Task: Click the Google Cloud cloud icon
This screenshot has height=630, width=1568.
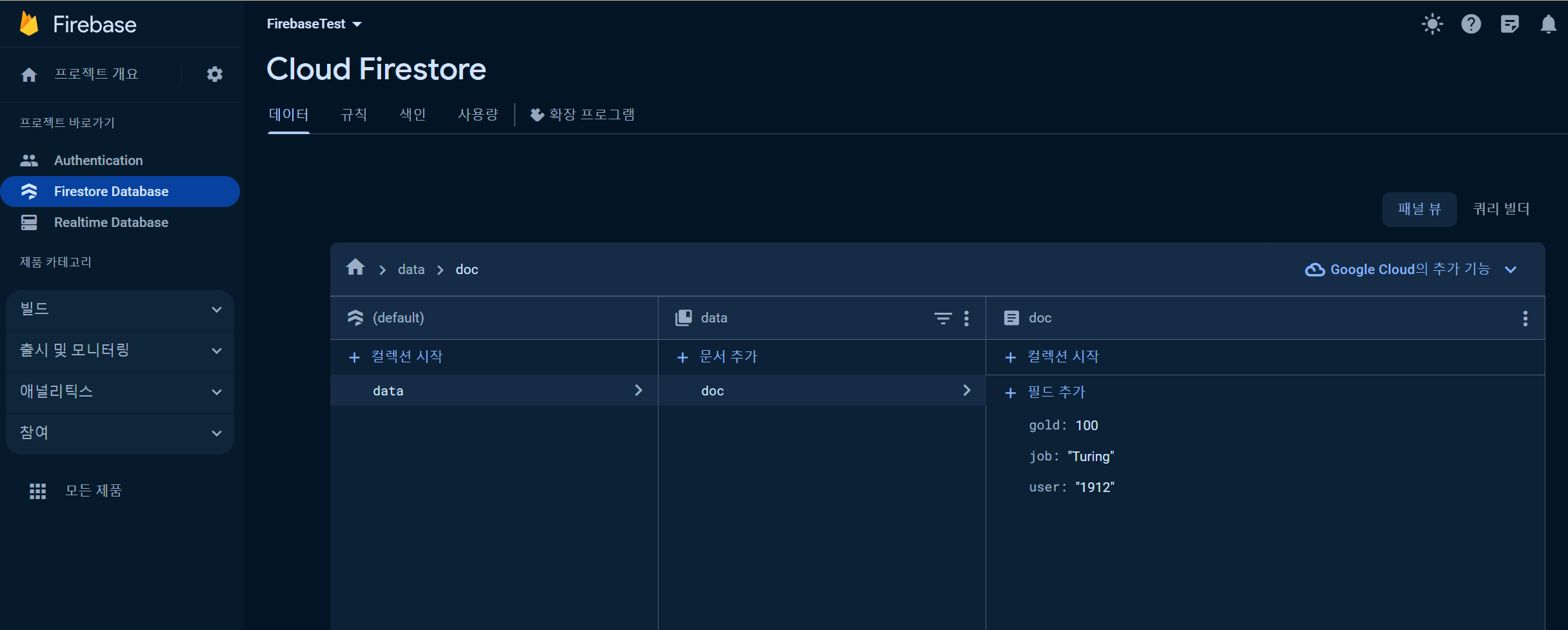Action: coord(1315,270)
